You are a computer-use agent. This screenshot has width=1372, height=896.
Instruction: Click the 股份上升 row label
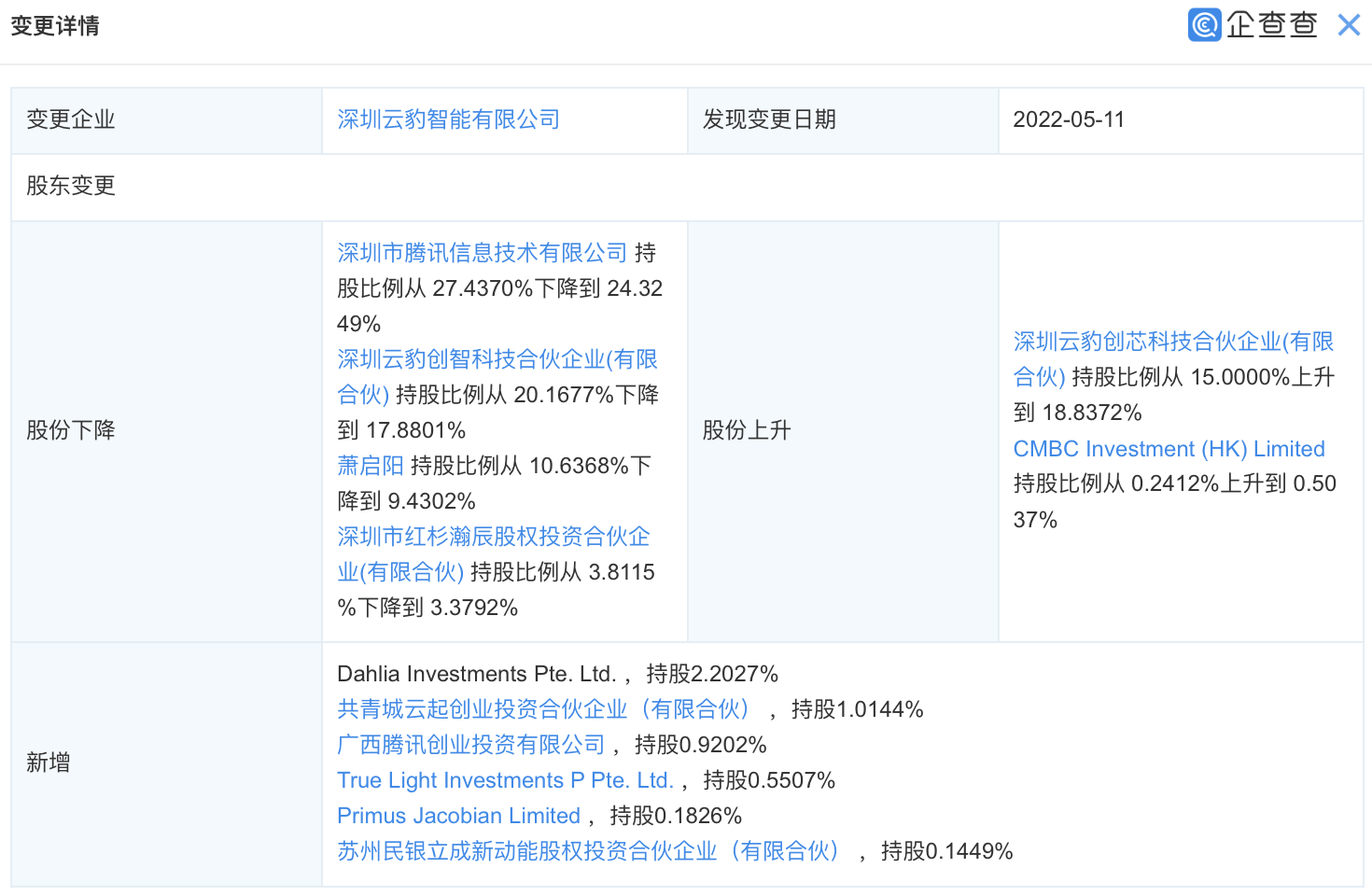747,430
